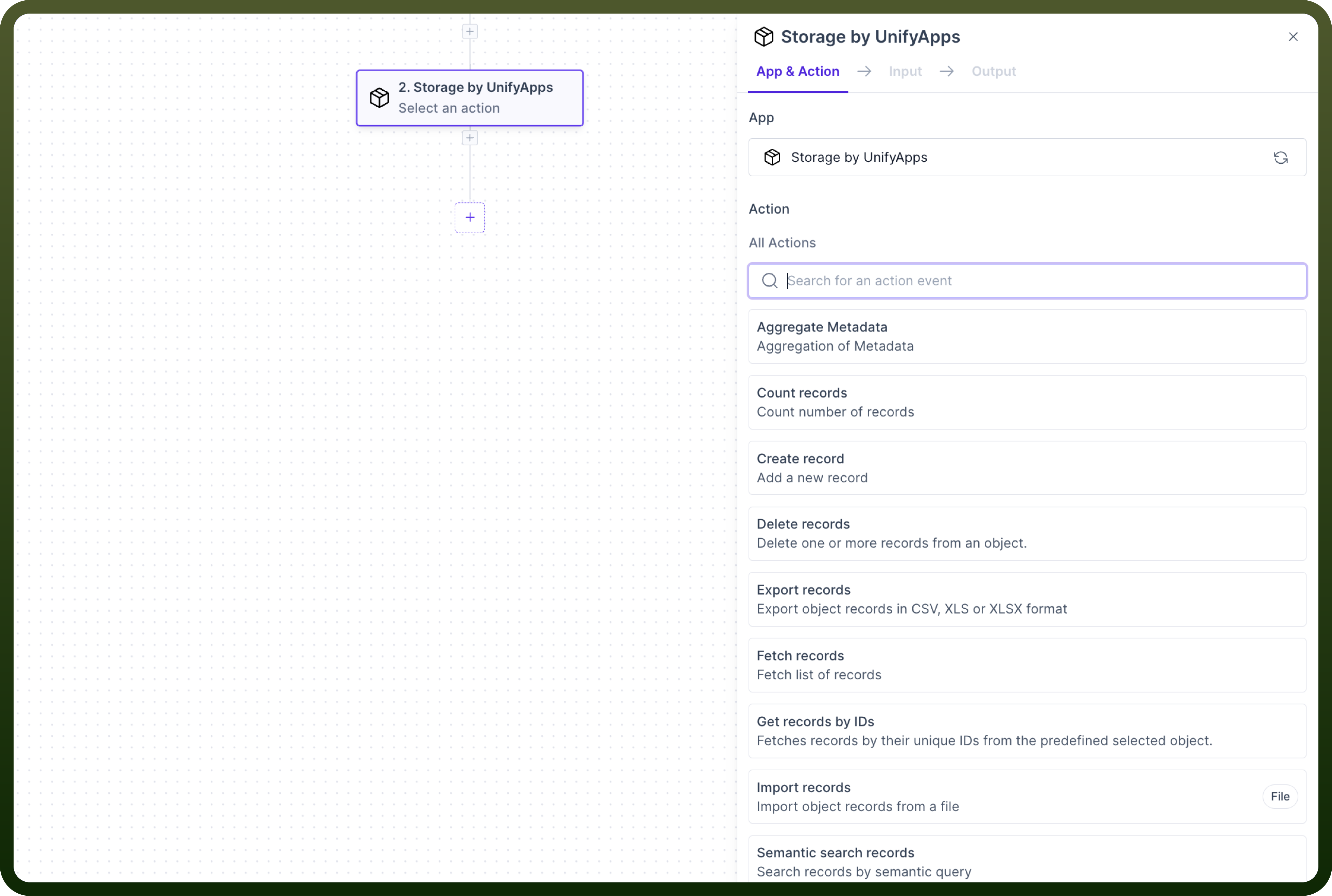The width and height of the screenshot is (1332, 896).
Task: Click the 'Action' section label
Action: click(769, 209)
